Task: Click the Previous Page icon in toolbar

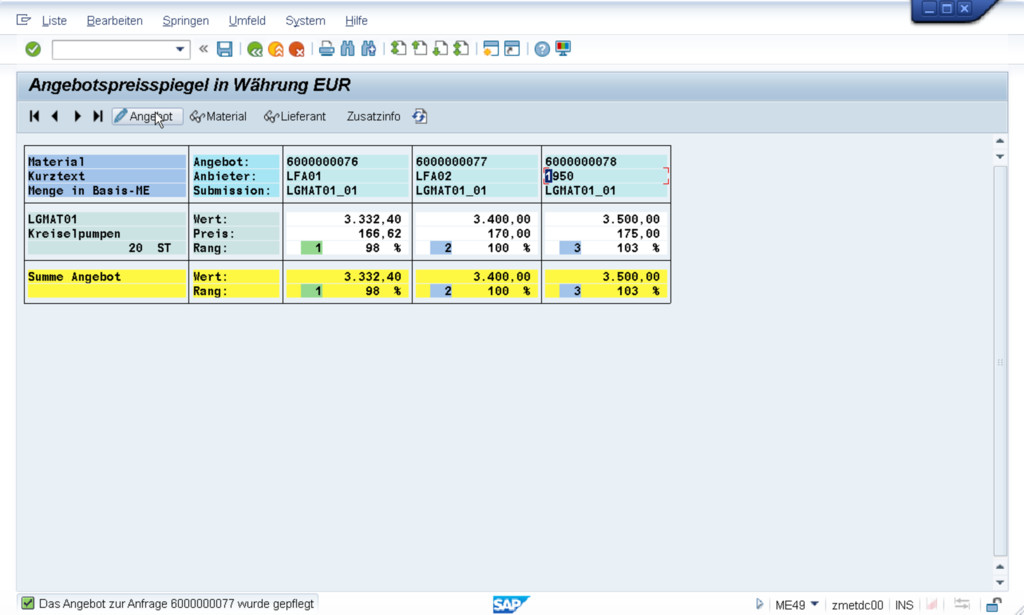Action: click(419, 49)
